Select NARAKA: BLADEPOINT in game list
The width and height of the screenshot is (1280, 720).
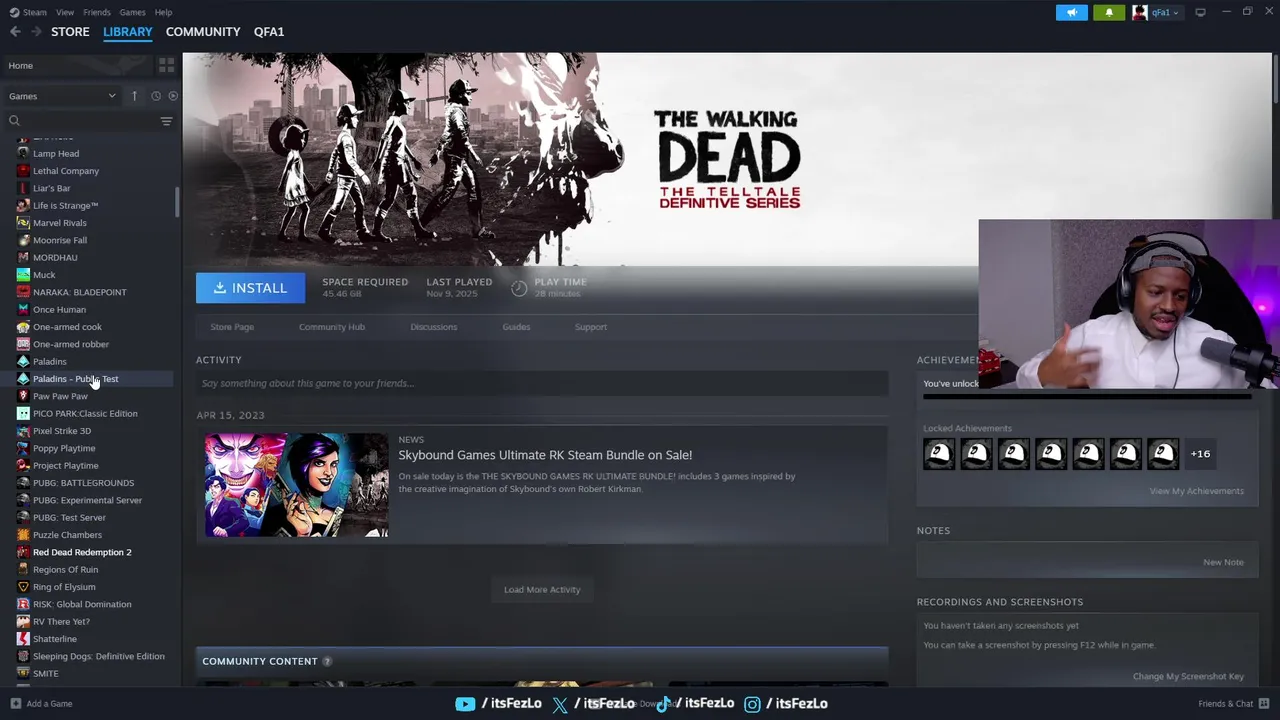(80, 292)
